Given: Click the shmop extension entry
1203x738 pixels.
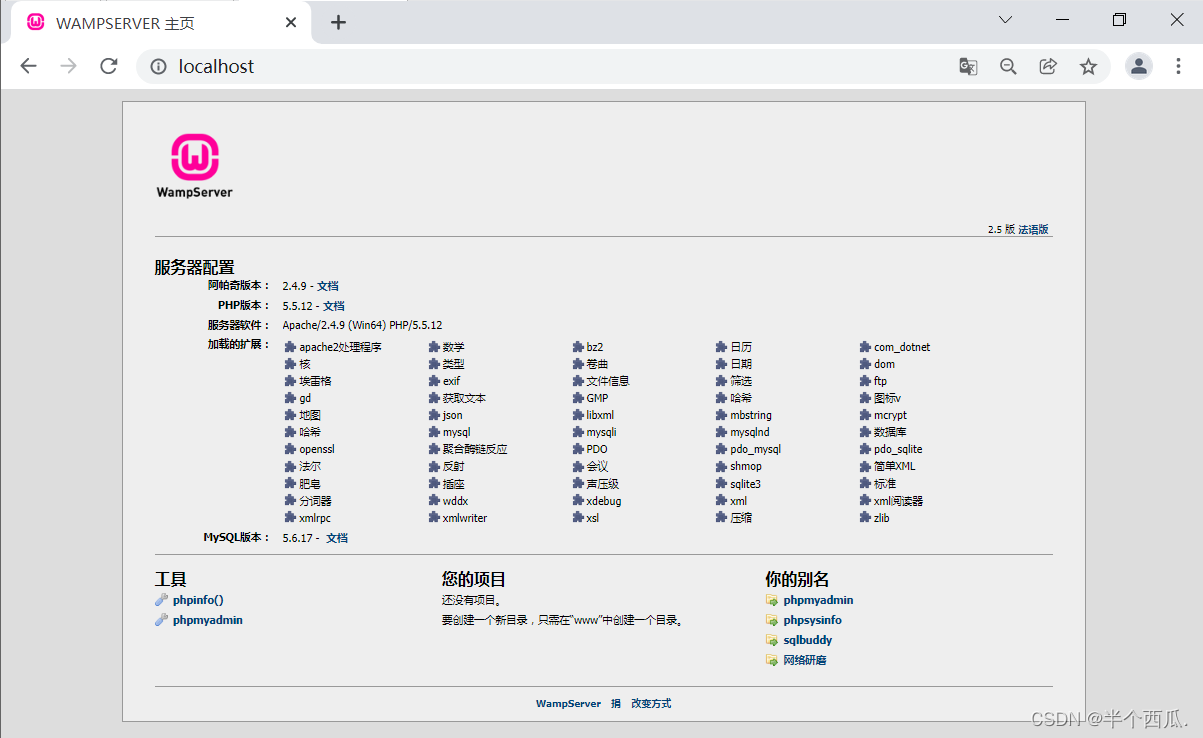Looking at the screenshot, I should 746,466.
